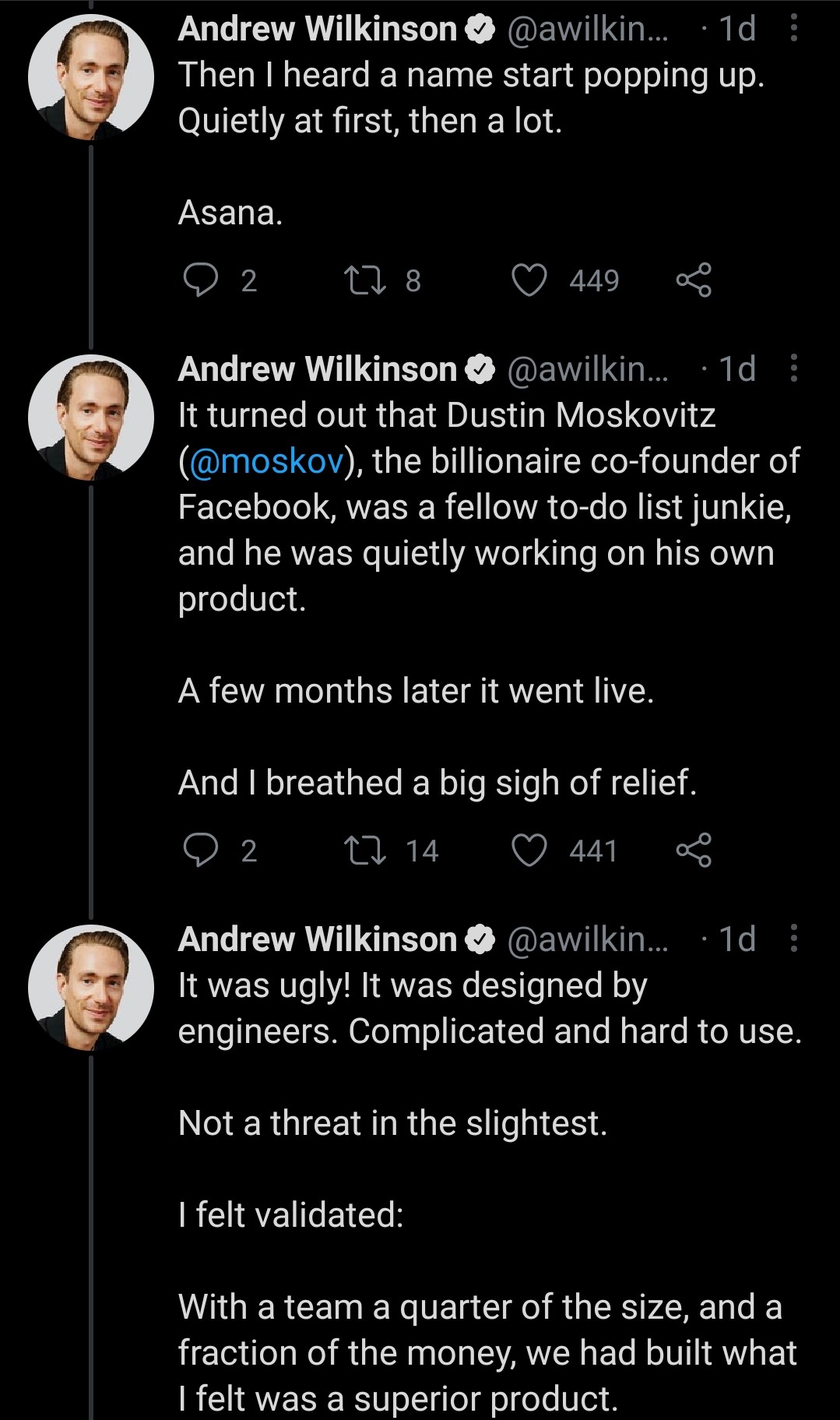Open more options on "It was ugly" tweet
This screenshot has width=840, height=1420.
point(793,939)
